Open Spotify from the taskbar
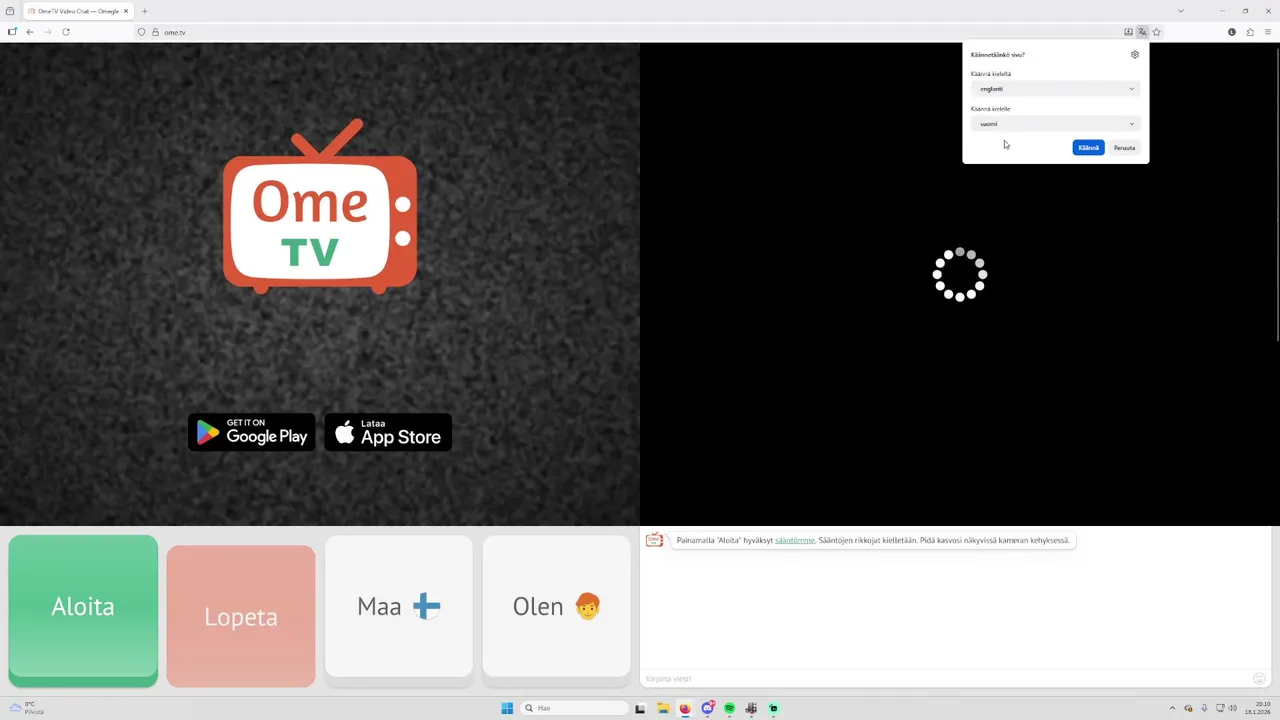Image resolution: width=1280 pixels, height=720 pixels. coord(729,708)
